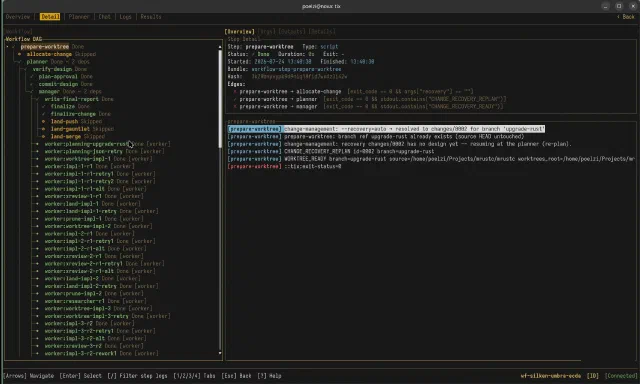Click the [?] Help hint in footer
This screenshot has height=384, width=640.
269,376
